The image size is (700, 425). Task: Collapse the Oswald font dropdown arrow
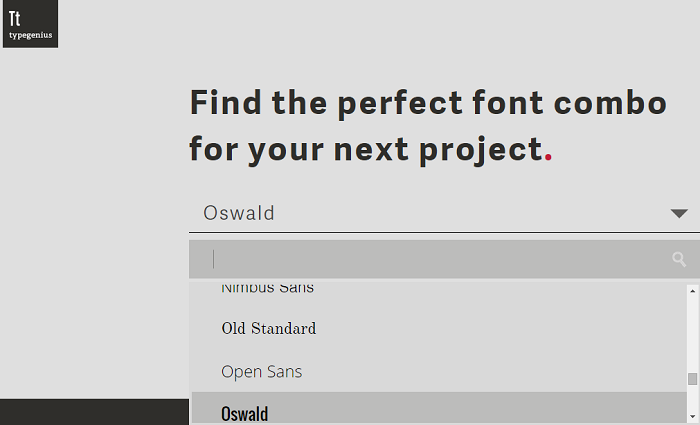679,214
